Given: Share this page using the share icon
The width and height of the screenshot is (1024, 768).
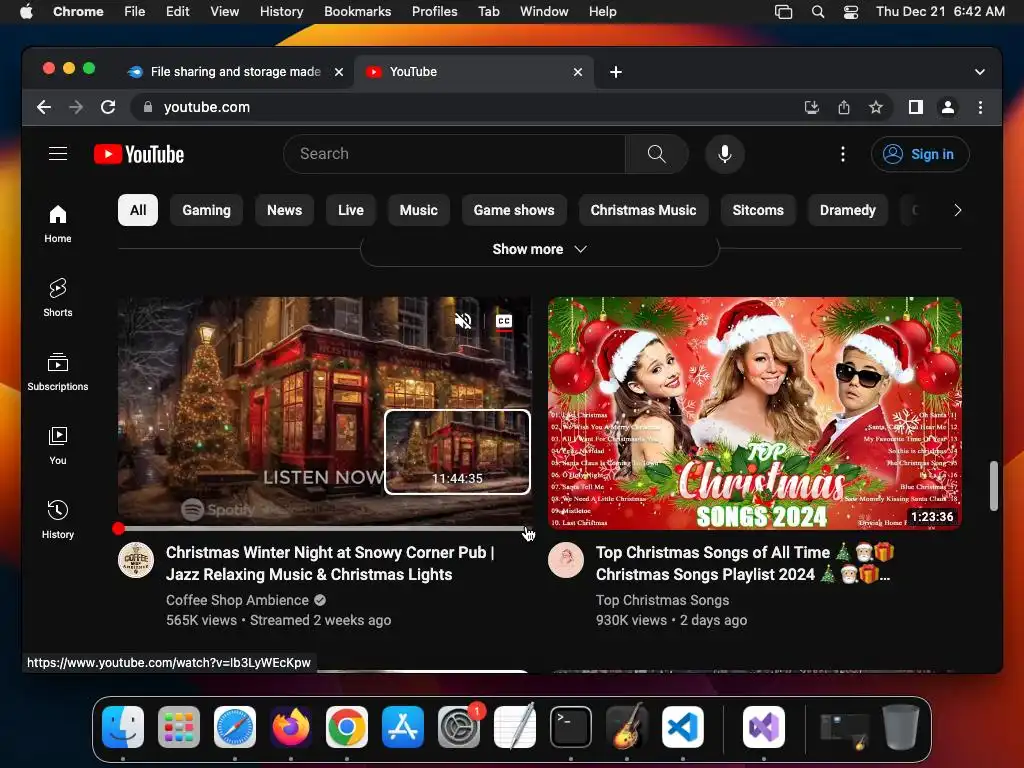Looking at the screenshot, I should click(844, 107).
